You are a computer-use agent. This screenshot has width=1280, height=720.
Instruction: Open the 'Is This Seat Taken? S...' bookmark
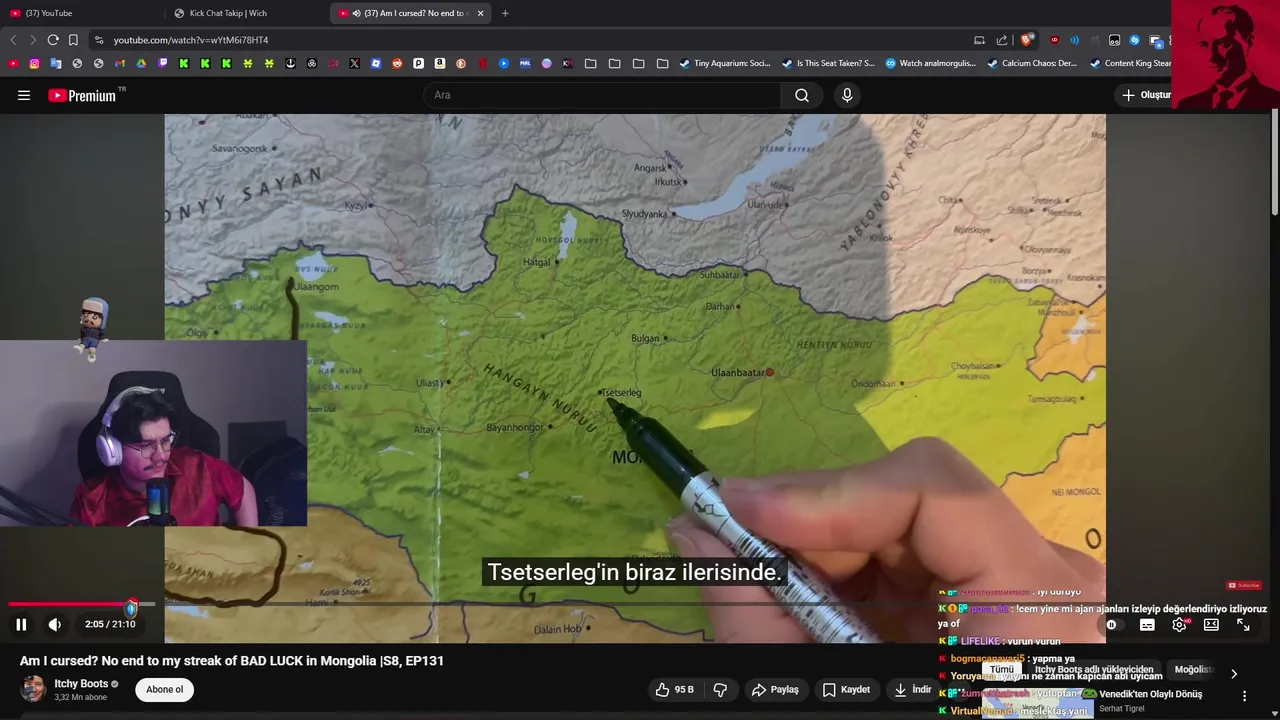click(828, 63)
